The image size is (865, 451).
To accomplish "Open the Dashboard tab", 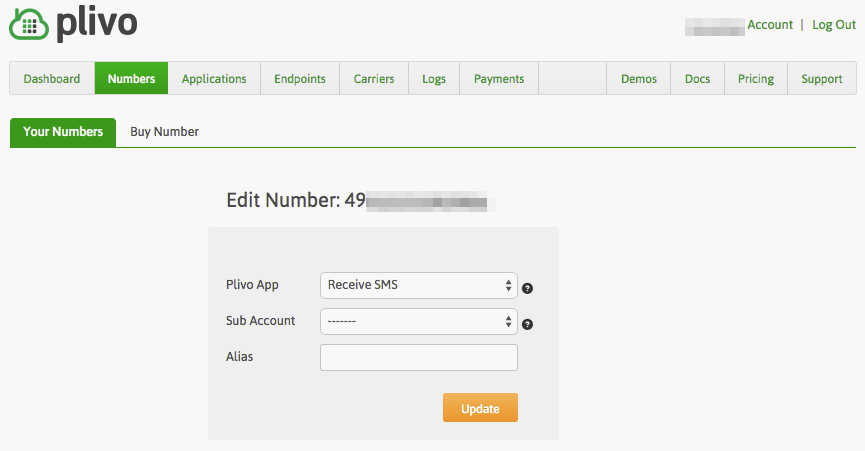I will point(52,78).
